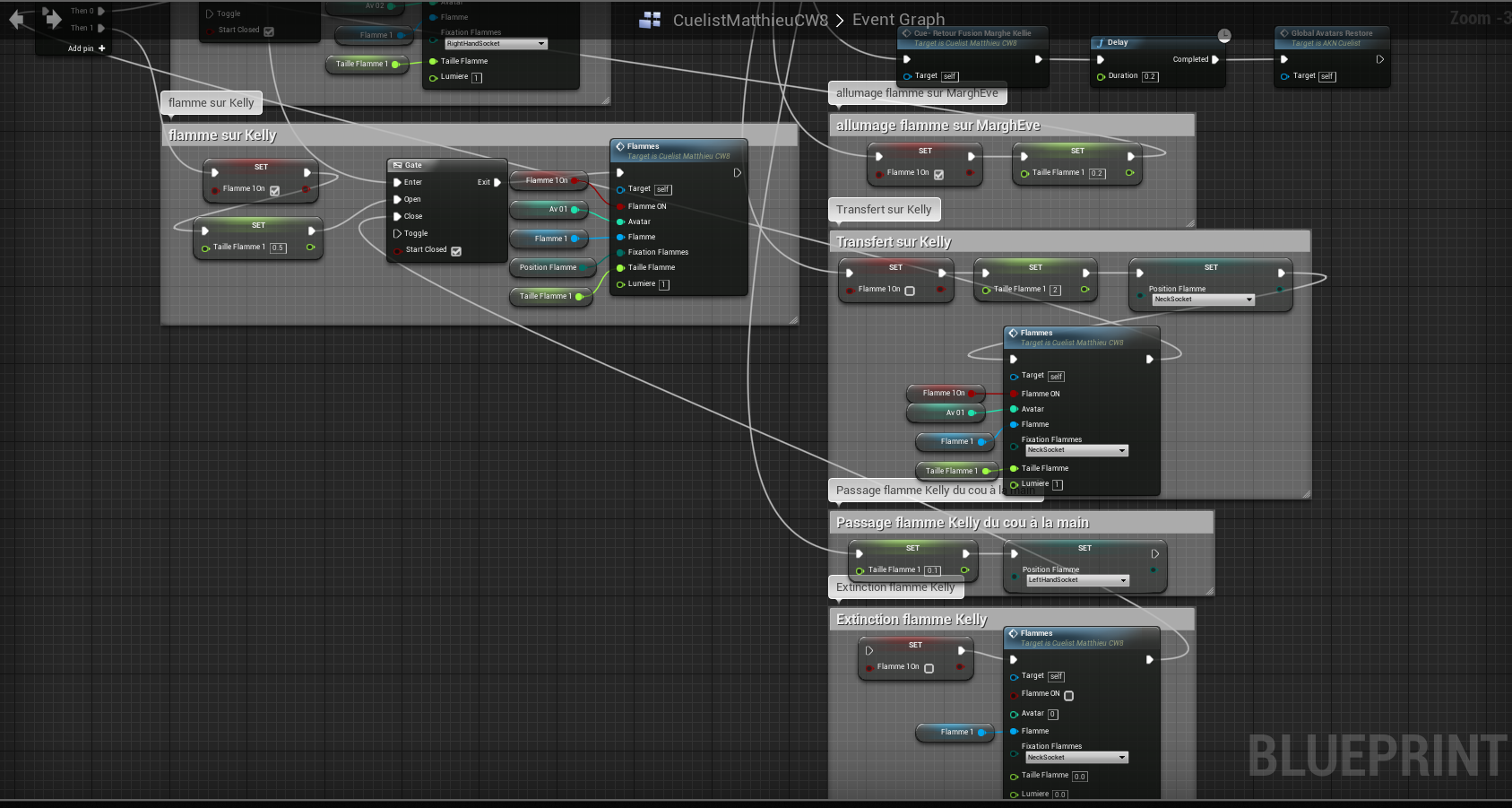Open Fixation Flammes NeckSocket dropdown in Transfert sur Kelly

point(1076,450)
